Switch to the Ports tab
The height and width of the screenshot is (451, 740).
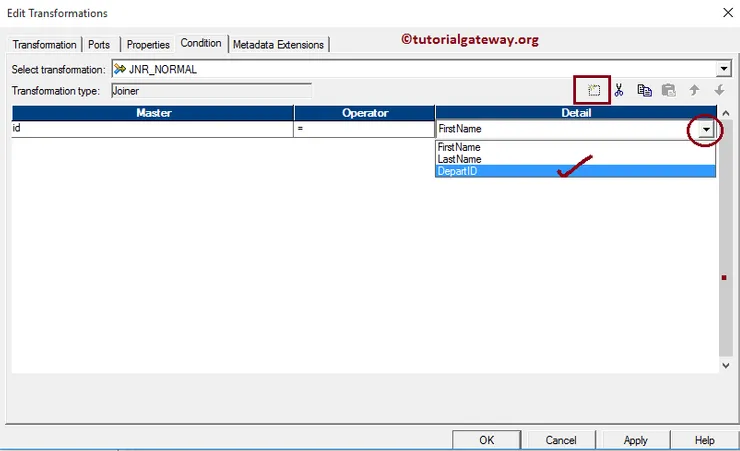[x=99, y=45]
